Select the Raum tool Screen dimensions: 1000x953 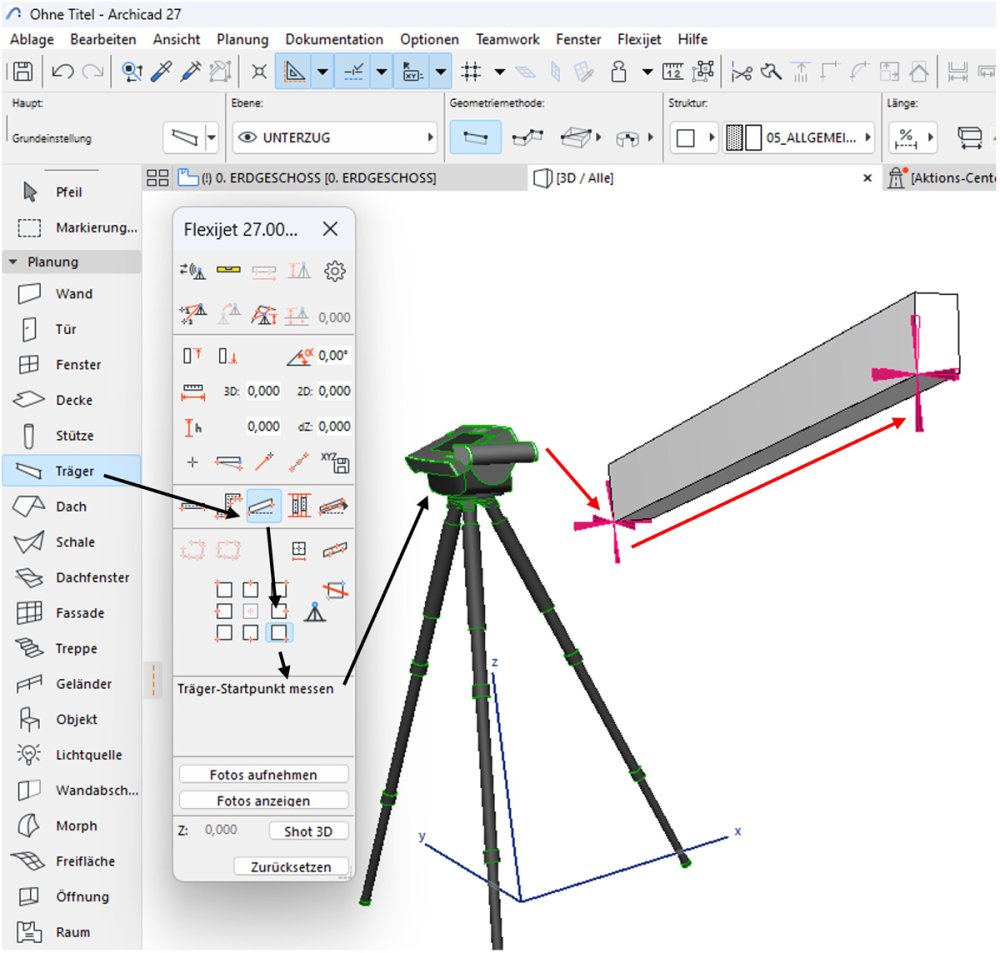coord(71,933)
